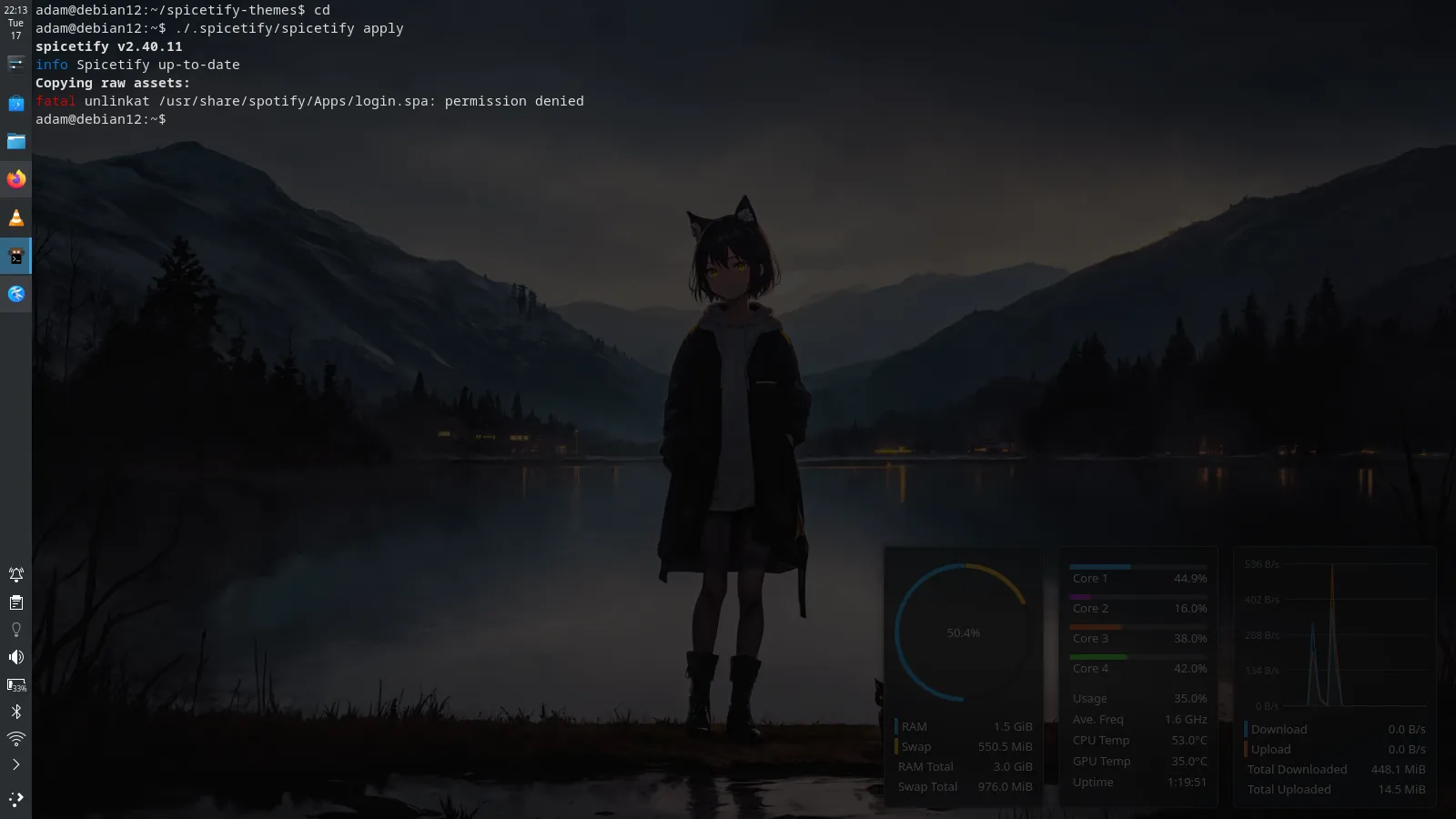Select the active terminal icon in the panel

pyautogui.click(x=15, y=256)
